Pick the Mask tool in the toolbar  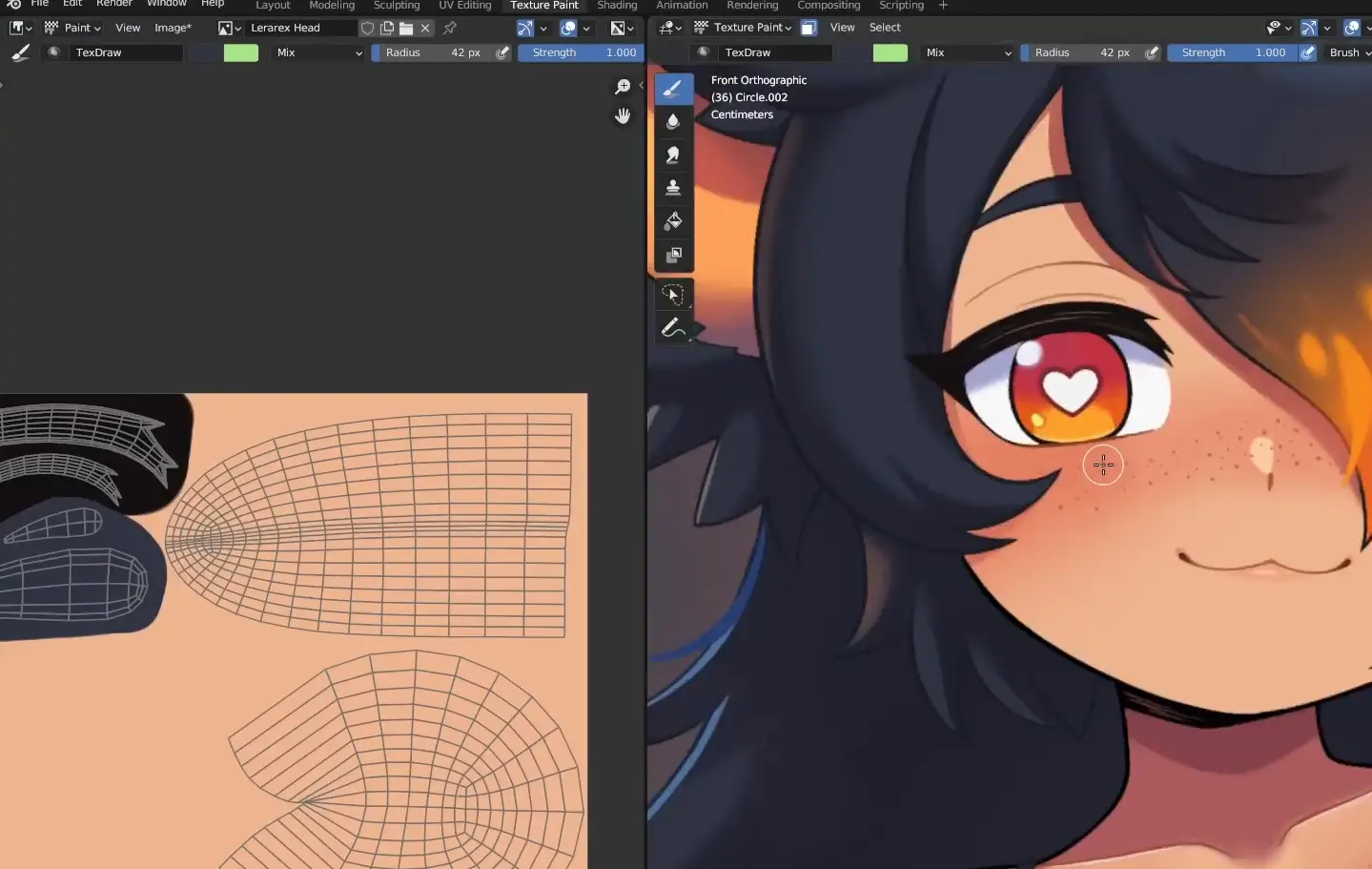[x=673, y=255]
